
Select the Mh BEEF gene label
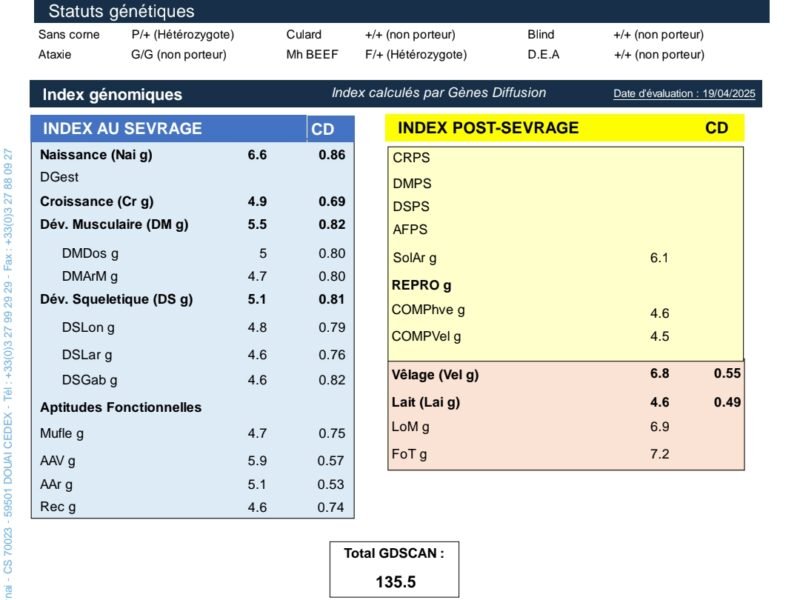pyautogui.click(x=313, y=55)
